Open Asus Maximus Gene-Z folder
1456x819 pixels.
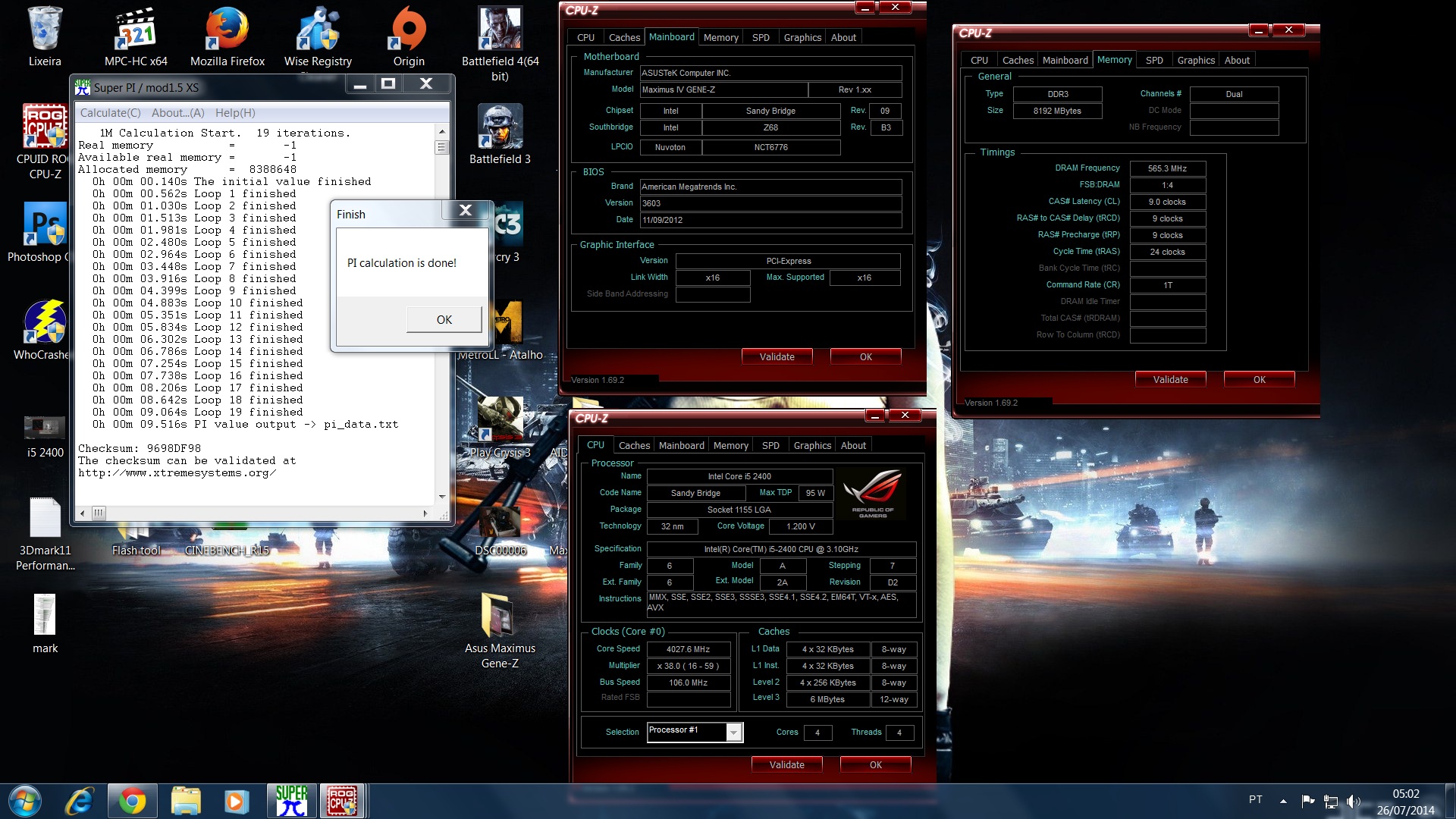pyautogui.click(x=500, y=630)
